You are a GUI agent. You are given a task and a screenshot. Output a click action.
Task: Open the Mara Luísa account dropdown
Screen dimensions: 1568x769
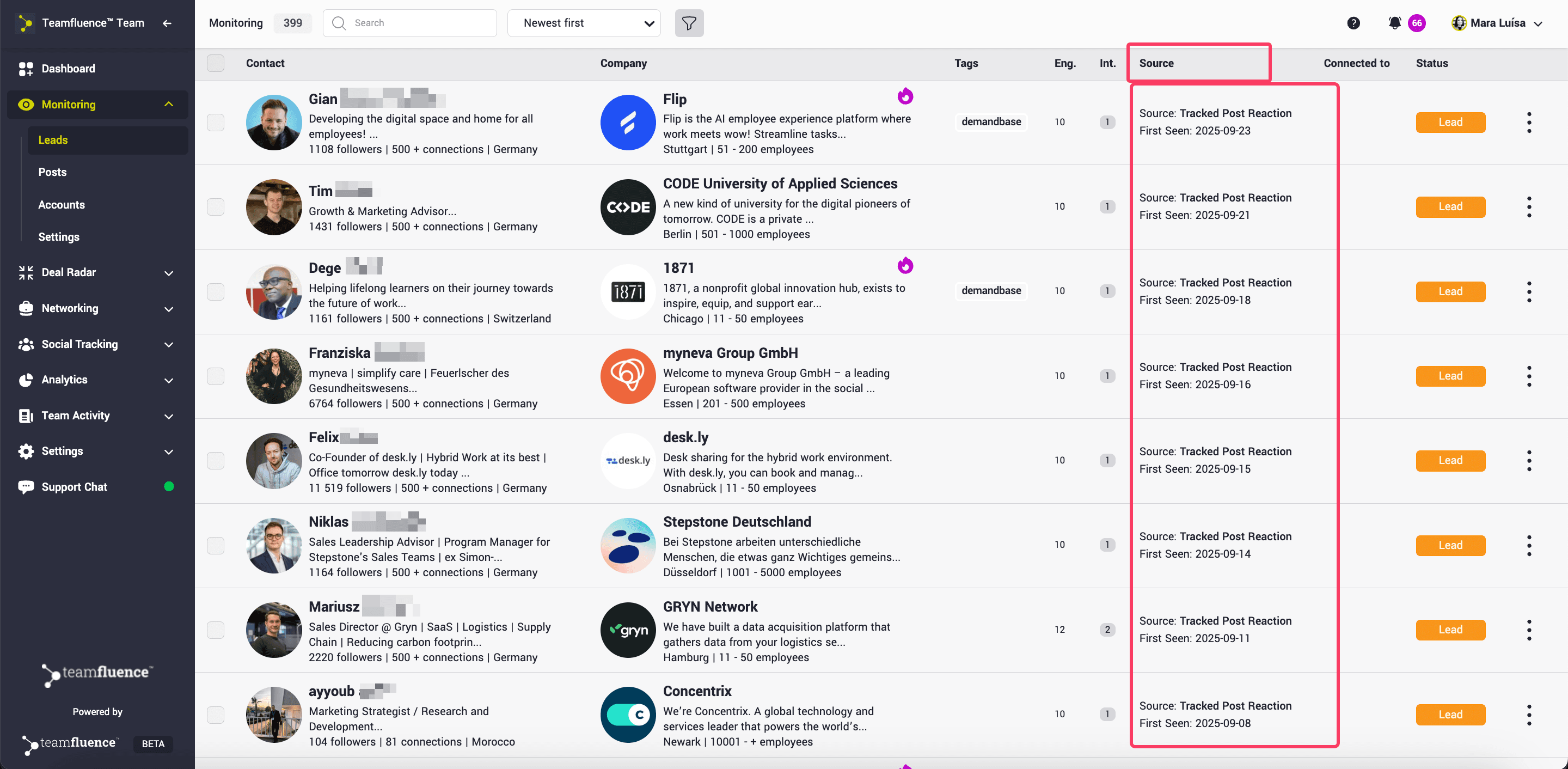[x=1497, y=23]
